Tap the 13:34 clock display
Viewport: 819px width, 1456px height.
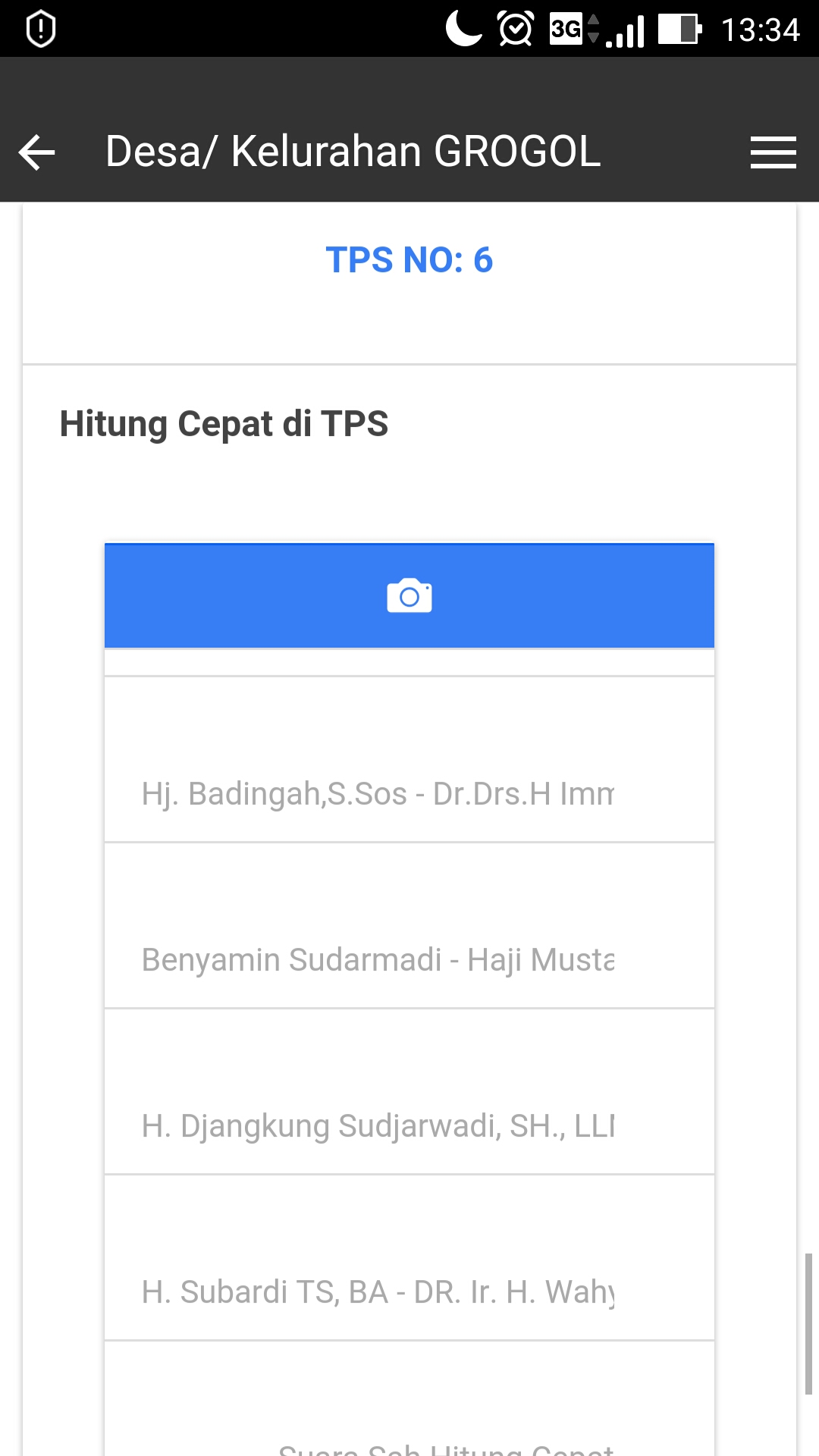pyautogui.click(x=760, y=30)
